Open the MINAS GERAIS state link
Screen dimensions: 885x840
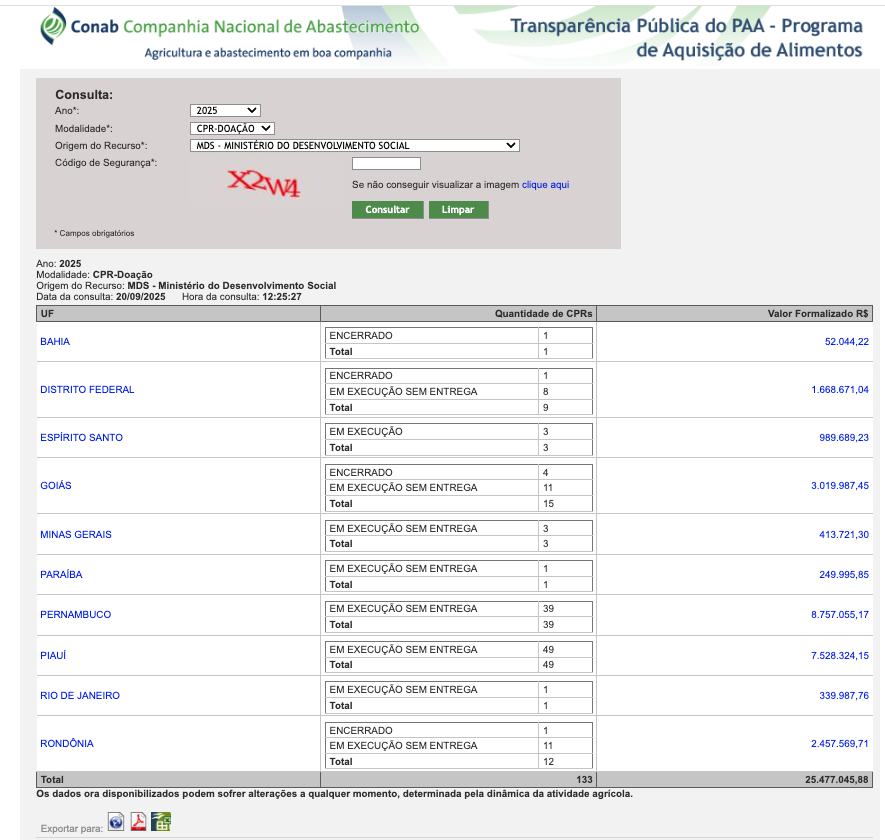pyautogui.click(x=76, y=535)
